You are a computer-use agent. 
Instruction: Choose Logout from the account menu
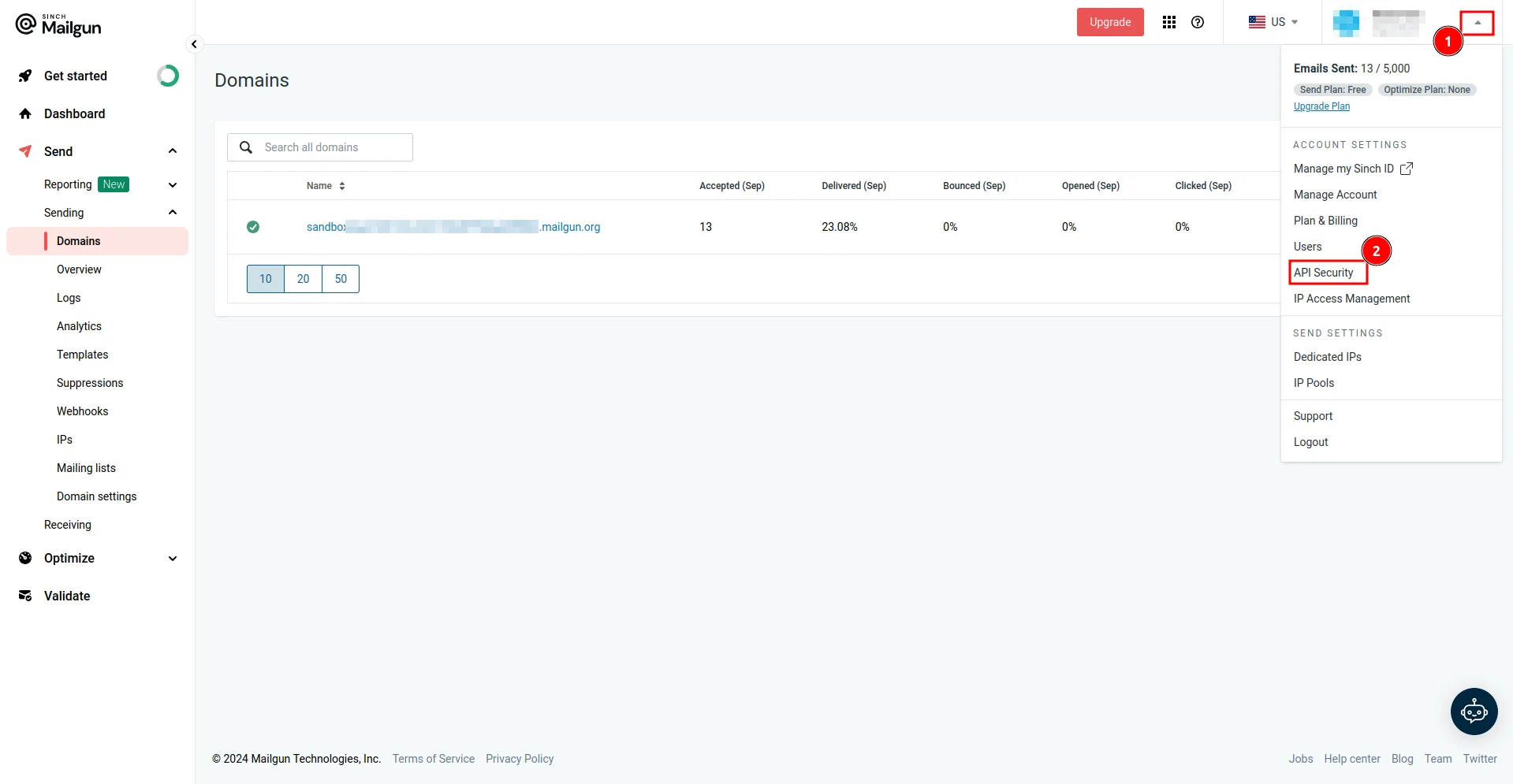click(1310, 442)
